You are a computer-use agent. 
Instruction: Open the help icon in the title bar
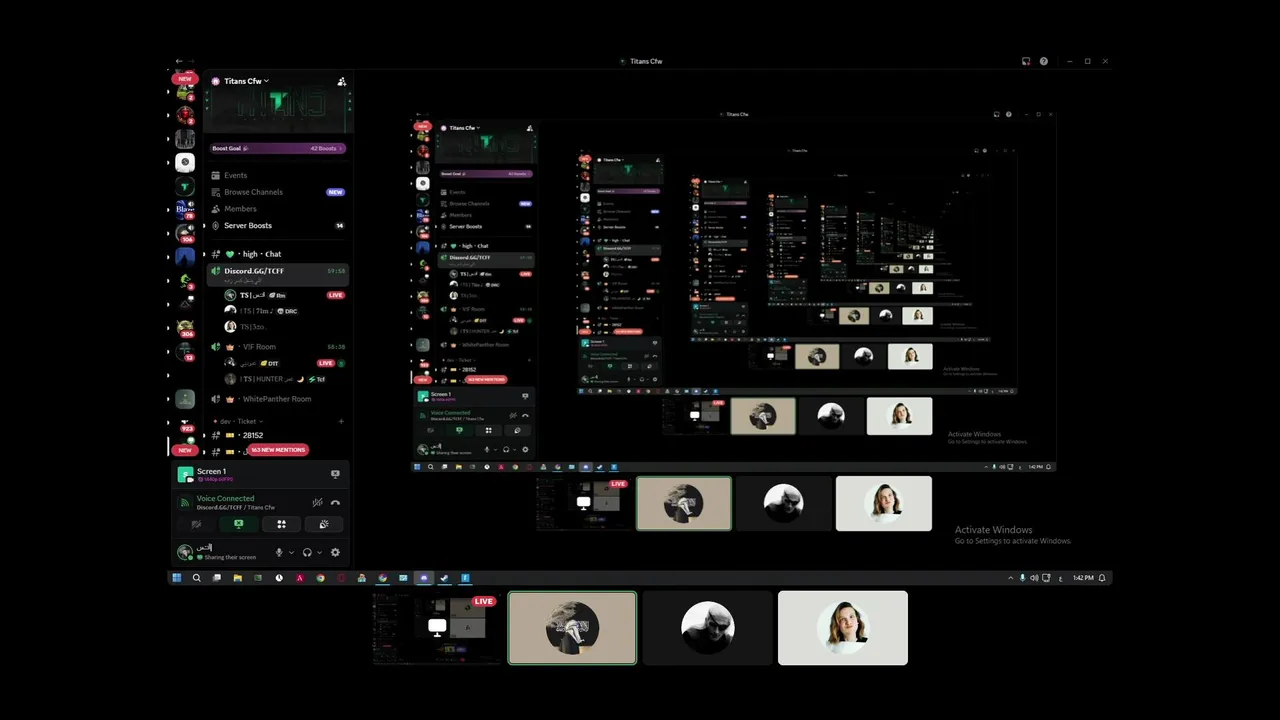tap(1044, 61)
